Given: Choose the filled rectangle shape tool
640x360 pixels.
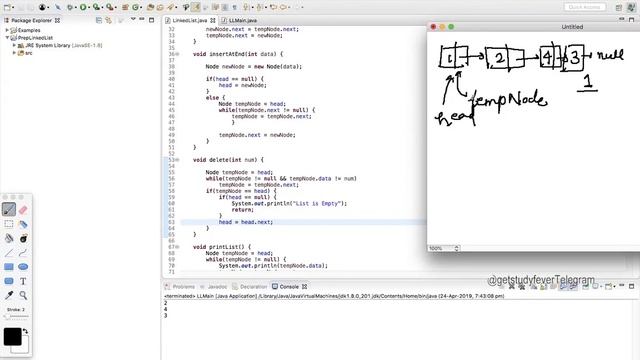Looking at the screenshot, I should [9, 267].
